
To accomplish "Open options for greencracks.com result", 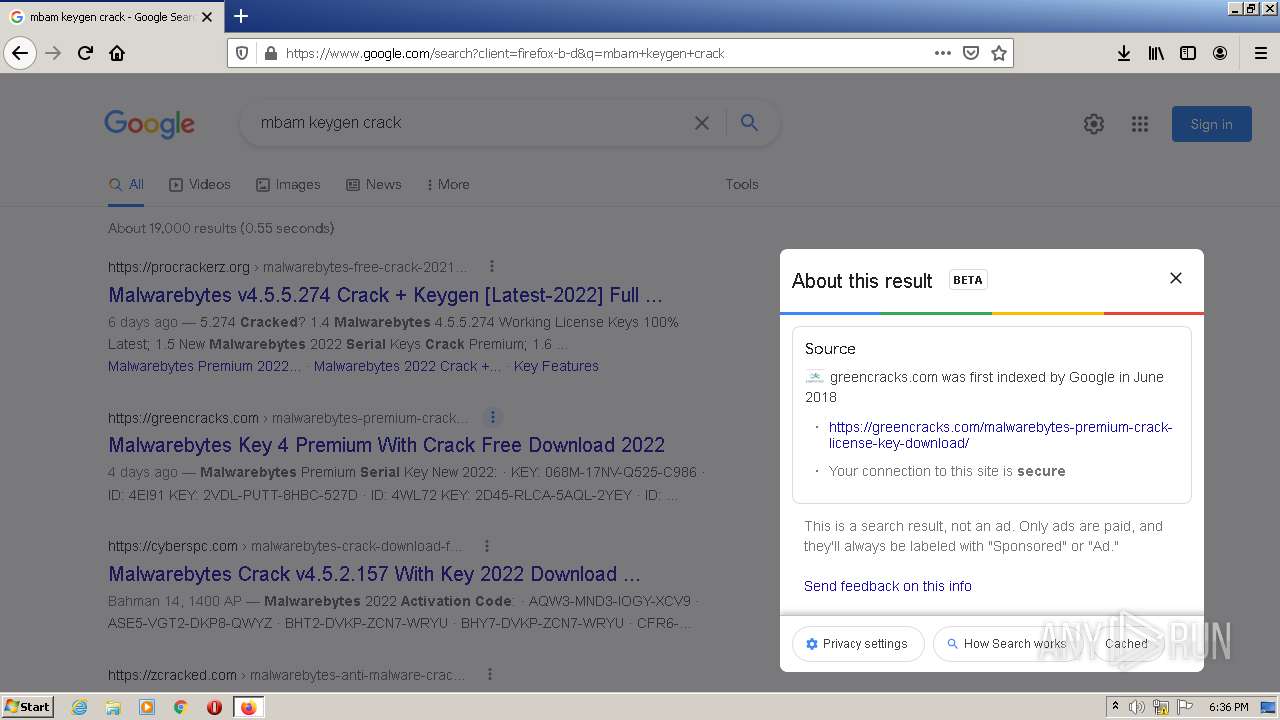I will click(492, 418).
